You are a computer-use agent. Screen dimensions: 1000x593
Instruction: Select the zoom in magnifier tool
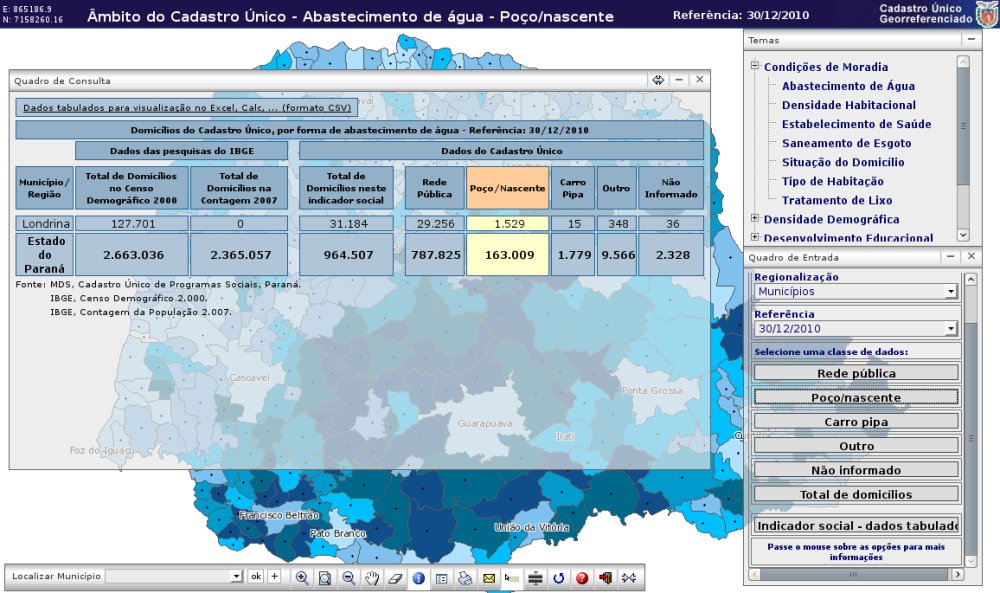click(x=302, y=577)
